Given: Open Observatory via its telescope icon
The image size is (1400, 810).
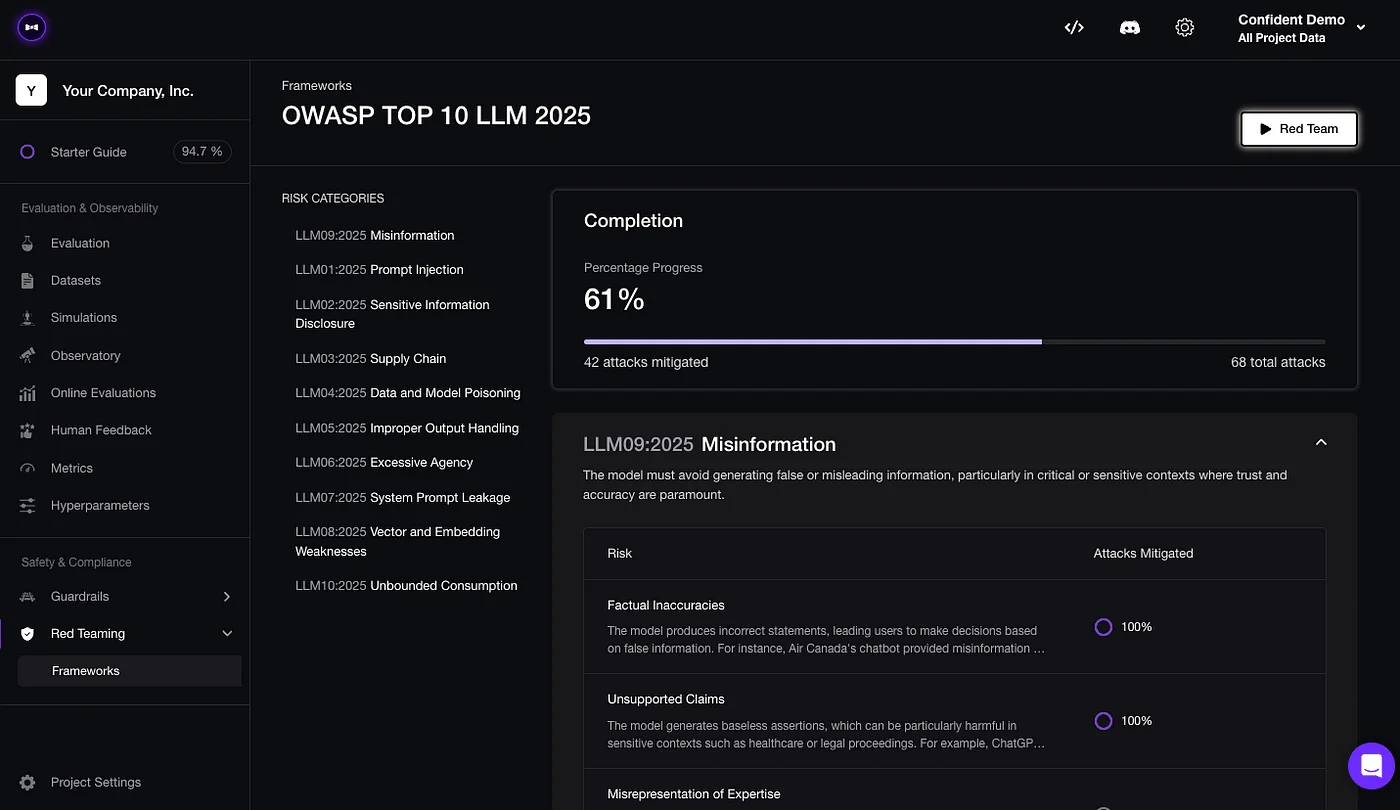Looking at the screenshot, I should (28, 355).
